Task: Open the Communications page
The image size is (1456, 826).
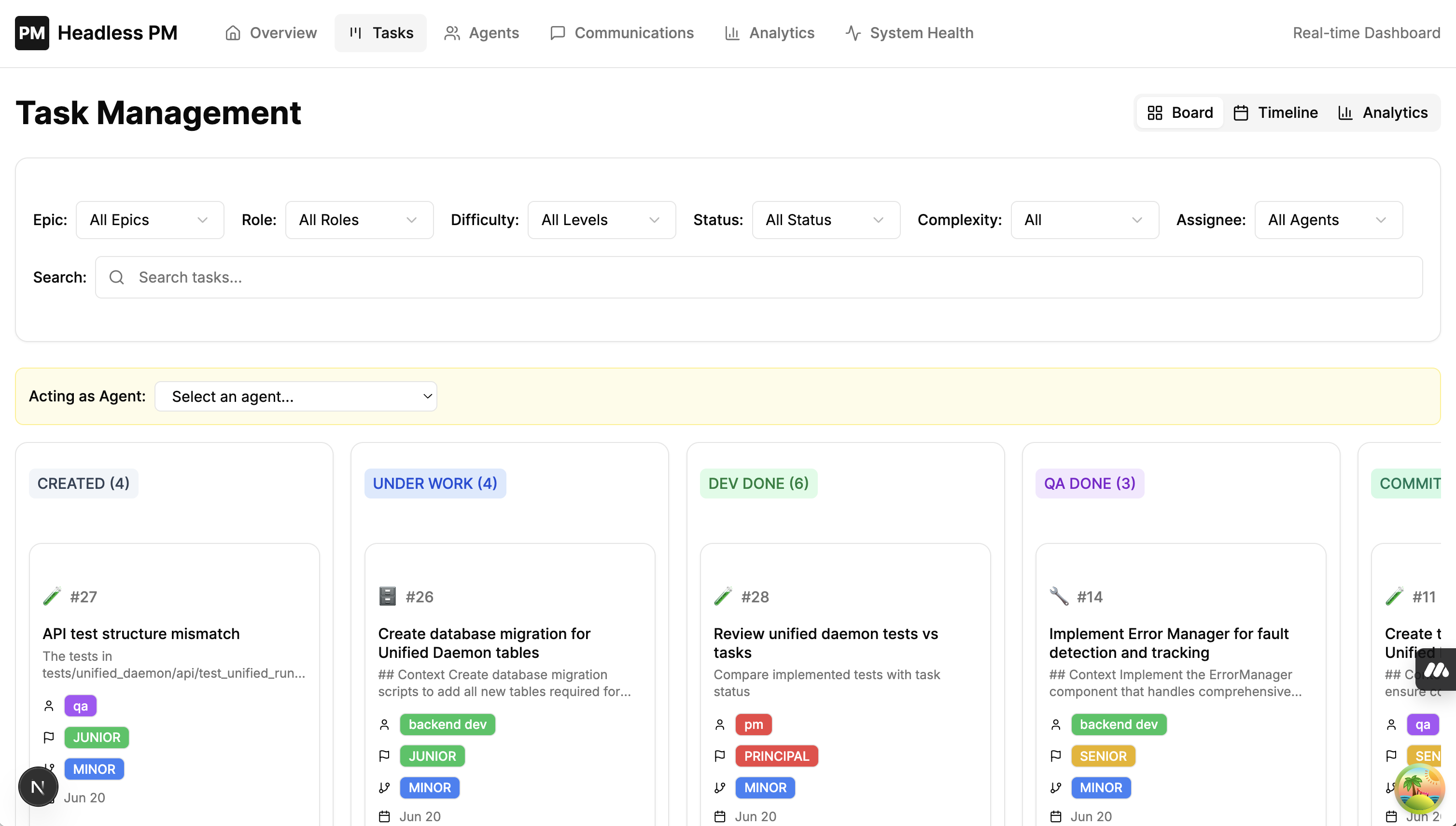Action: [622, 33]
